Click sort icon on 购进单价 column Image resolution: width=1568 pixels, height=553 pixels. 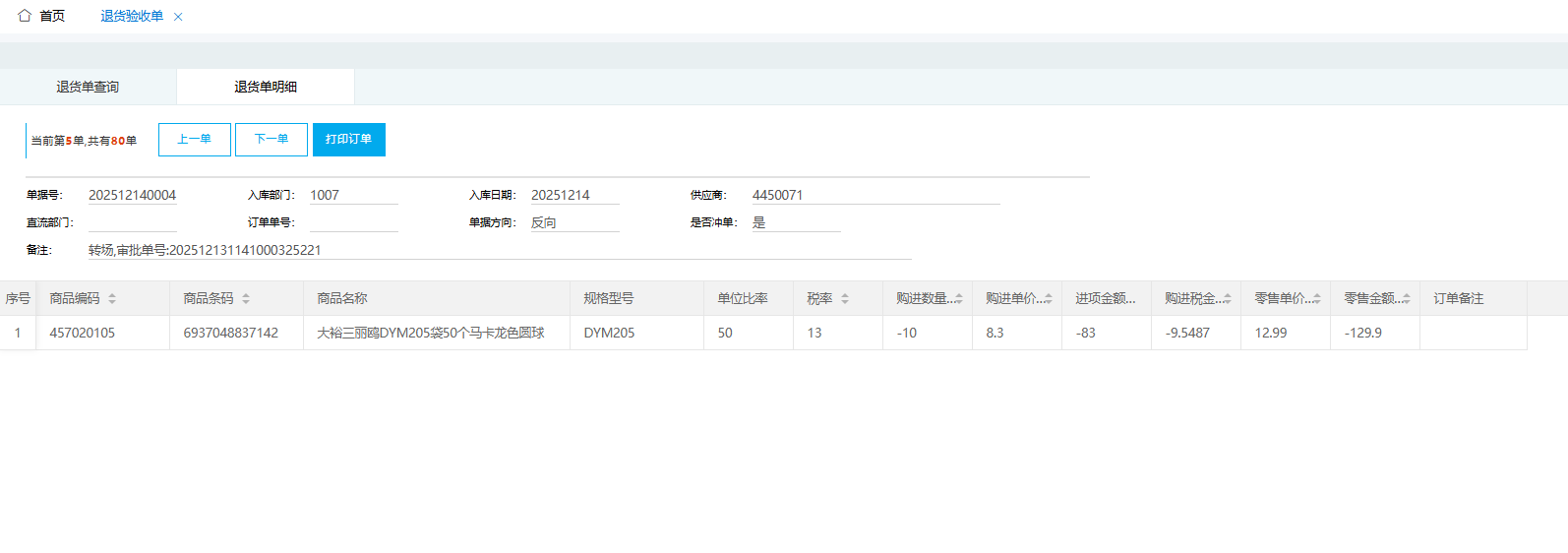tap(1049, 299)
